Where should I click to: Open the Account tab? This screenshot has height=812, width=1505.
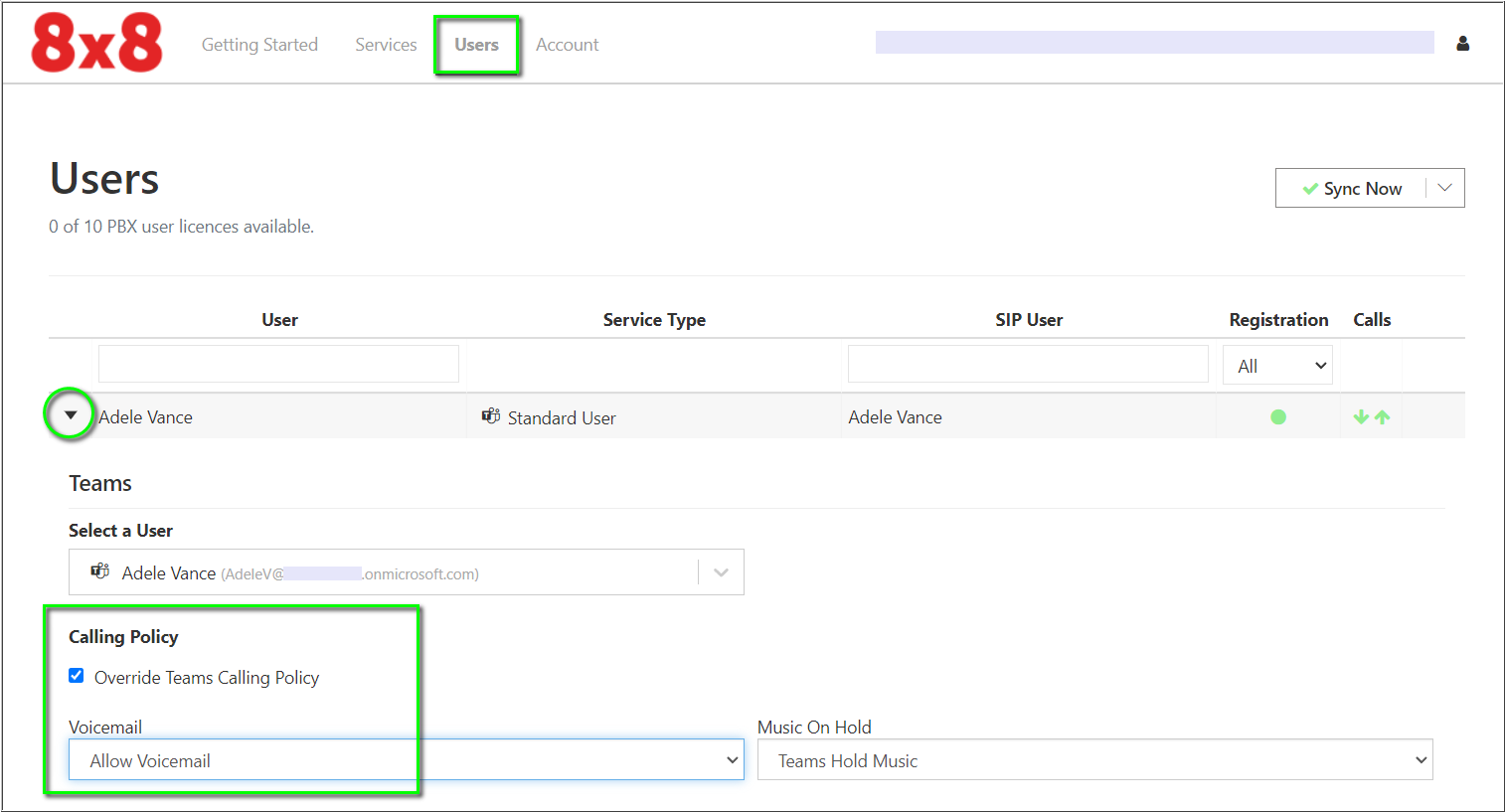coord(567,45)
